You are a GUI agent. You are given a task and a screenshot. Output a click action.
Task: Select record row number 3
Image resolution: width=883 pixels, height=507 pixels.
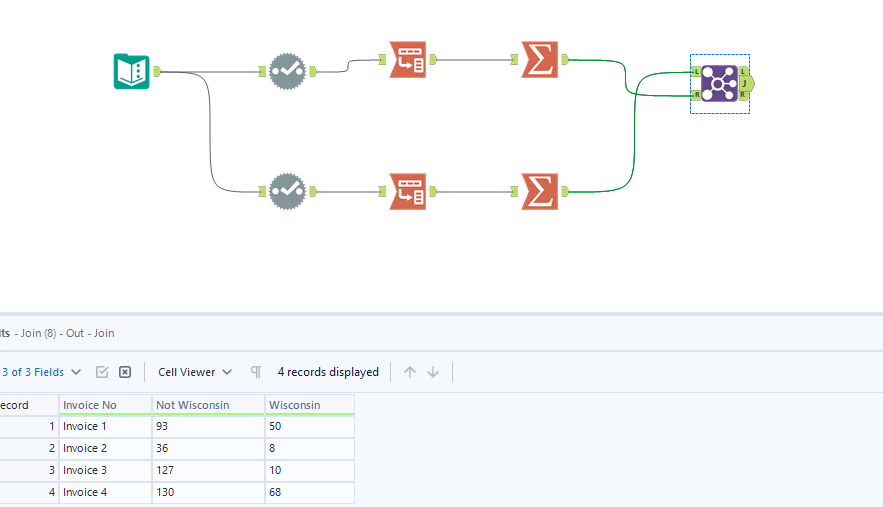point(29,470)
